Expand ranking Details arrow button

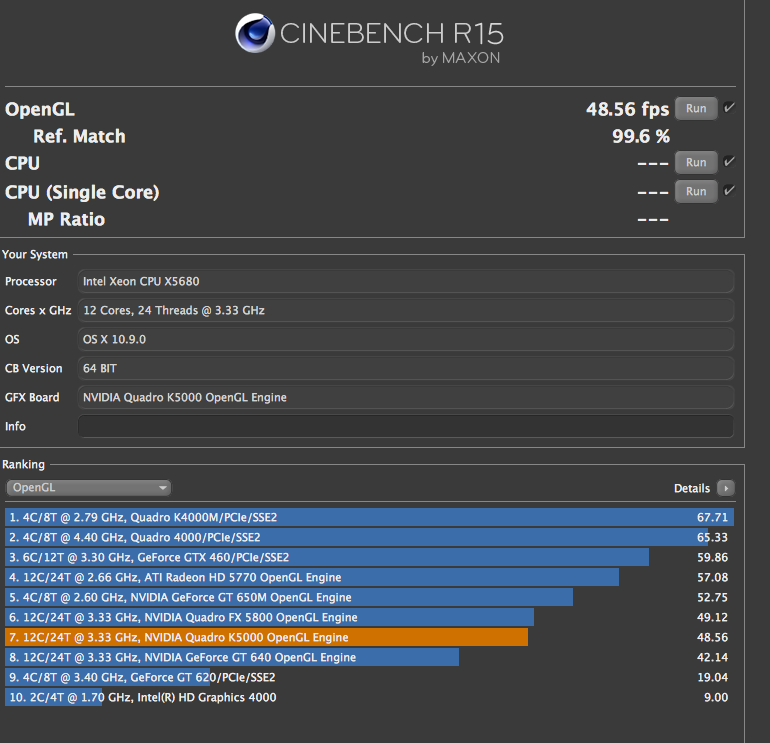coord(726,488)
